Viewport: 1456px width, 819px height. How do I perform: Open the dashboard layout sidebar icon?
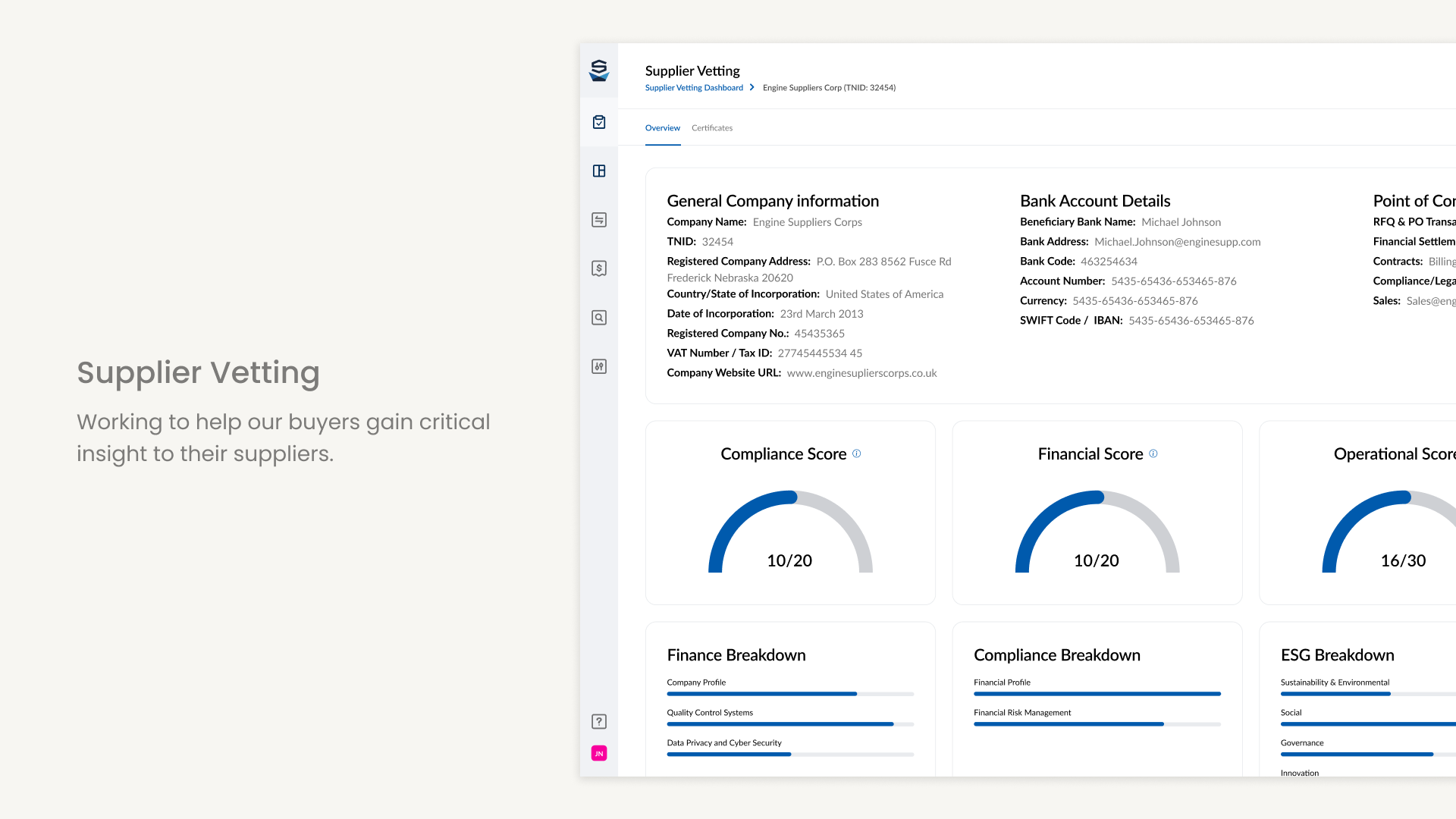(x=599, y=171)
